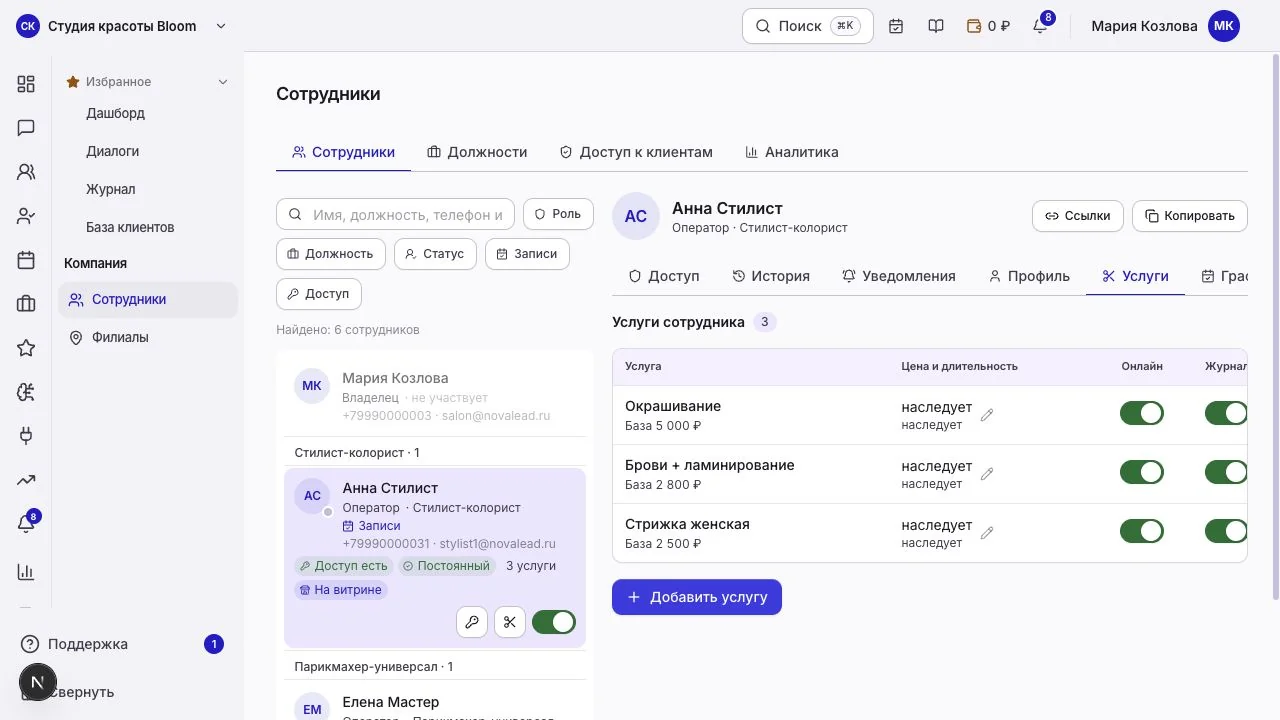Edit price for Брови + ламинирование with pencil
1280x720 pixels.
pos(987,474)
